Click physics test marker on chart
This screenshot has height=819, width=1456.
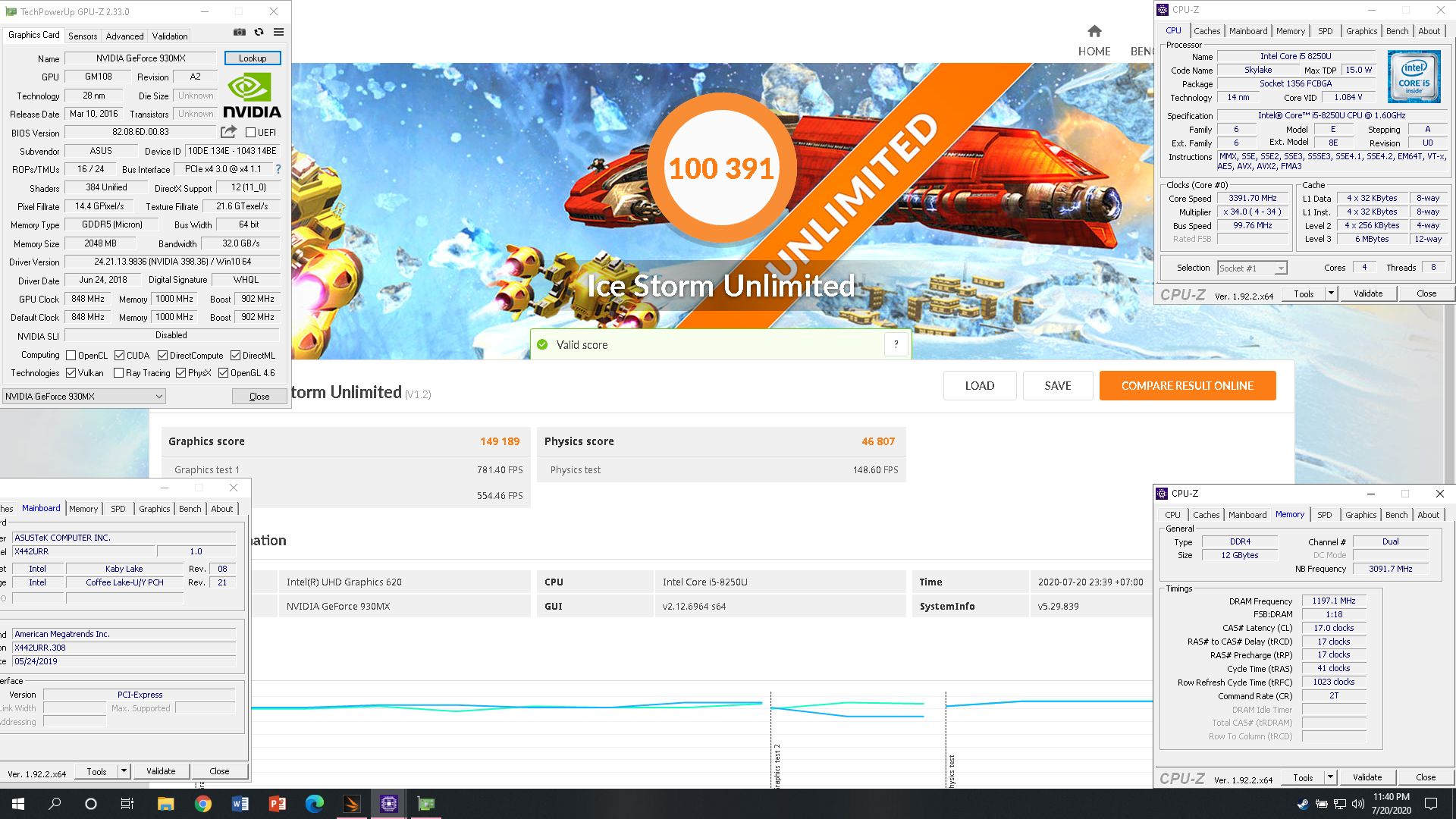click(951, 771)
